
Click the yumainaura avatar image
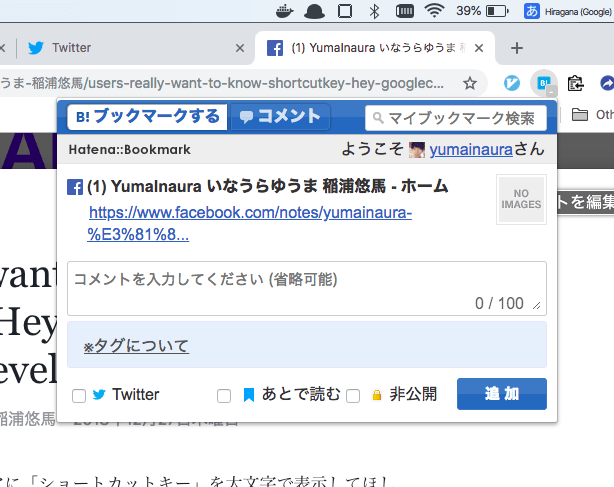[x=417, y=150]
